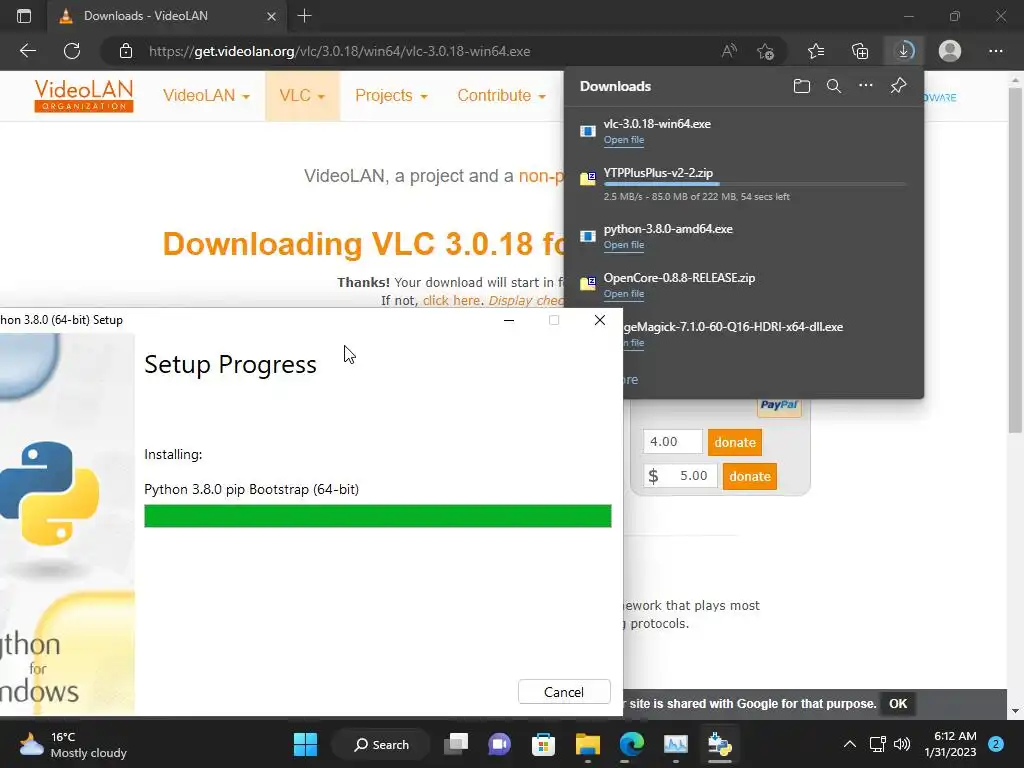Cancel the Python 3.8.0 setup
This screenshot has width=1024, height=768.
point(564,692)
